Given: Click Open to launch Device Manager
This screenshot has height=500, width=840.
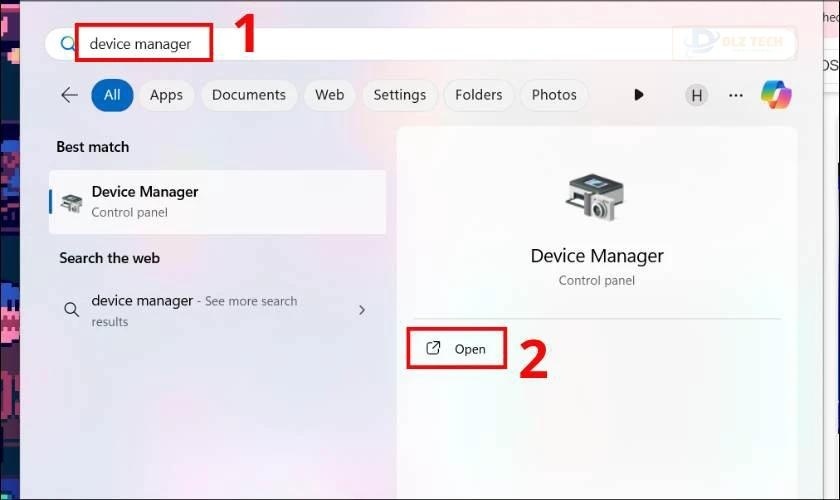Looking at the screenshot, I should [456, 348].
